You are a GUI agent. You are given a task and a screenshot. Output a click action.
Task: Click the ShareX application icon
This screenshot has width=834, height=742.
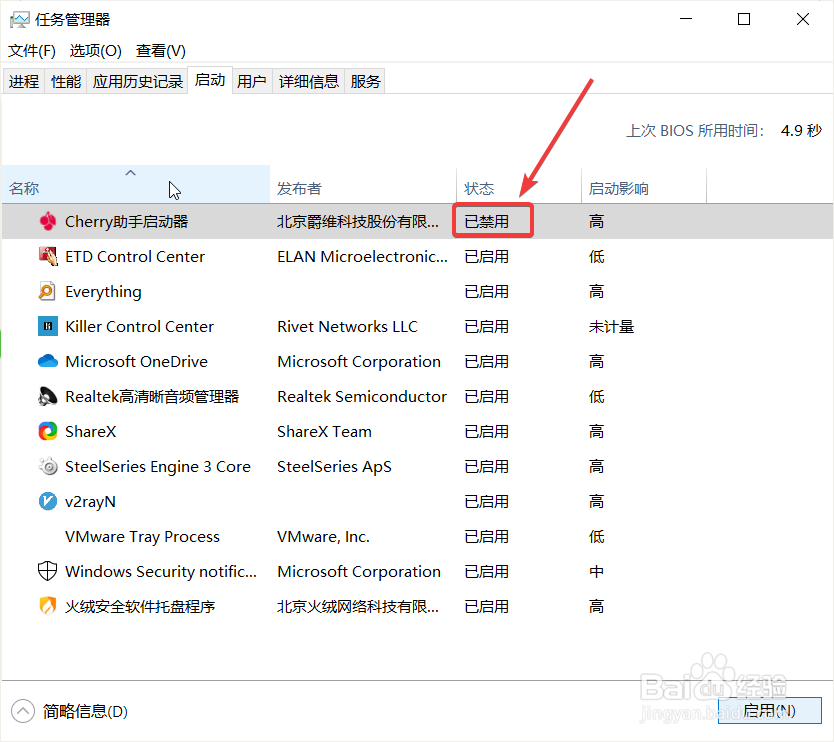[47, 431]
